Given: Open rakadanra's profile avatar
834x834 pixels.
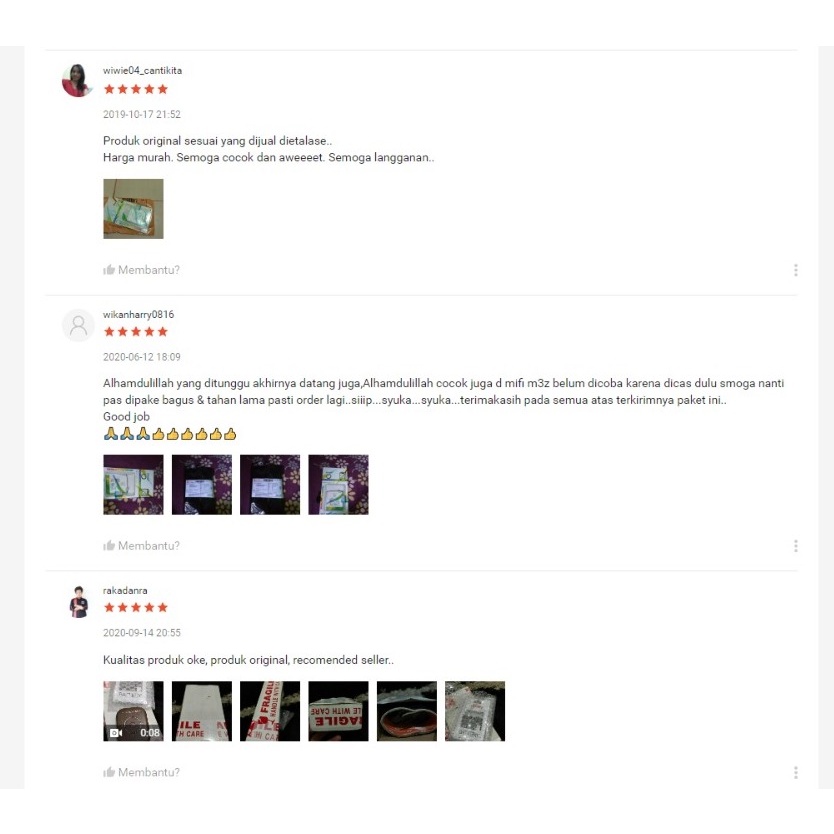Looking at the screenshot, I should coord(78,601).
